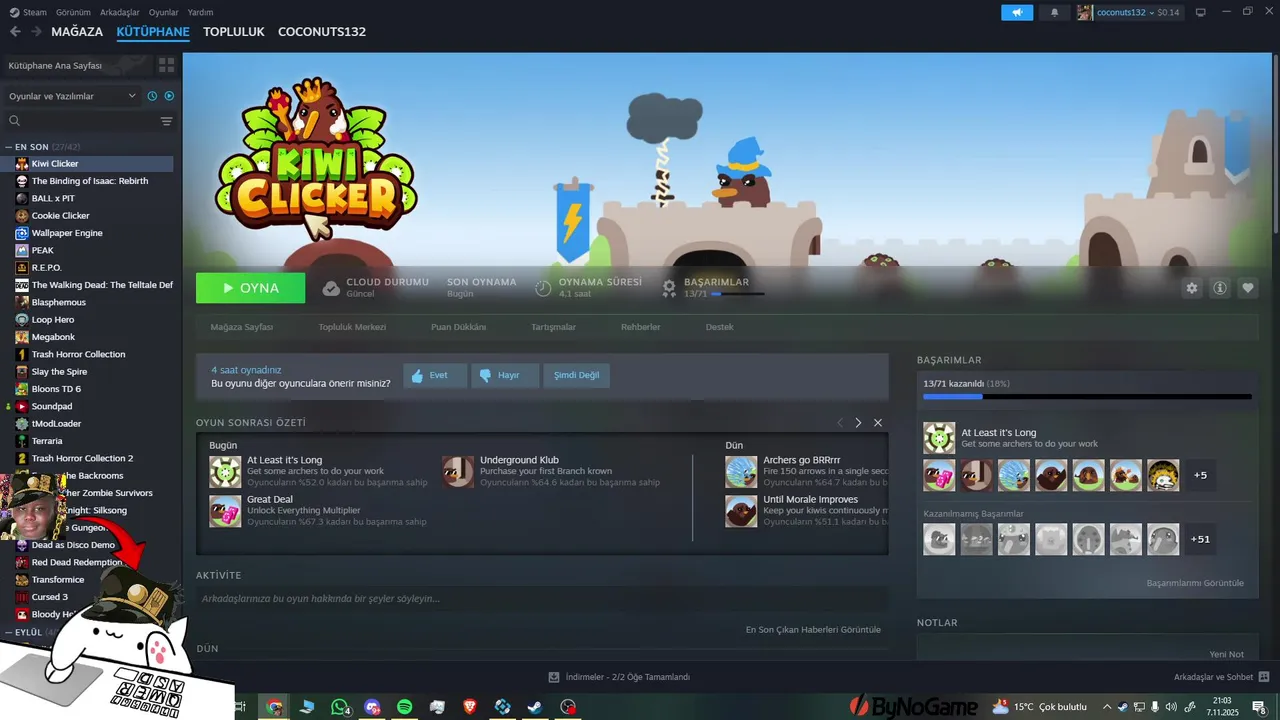Open COCONUTS132 profile tab

coord(322,31)
